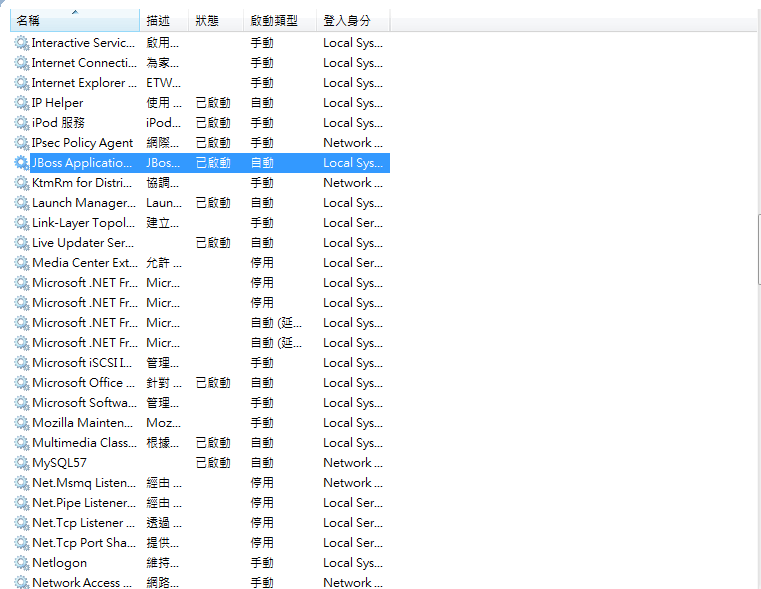Select the JBoss Applicatio... service name
The image size is (761, 589).
(x=82, y=163)
